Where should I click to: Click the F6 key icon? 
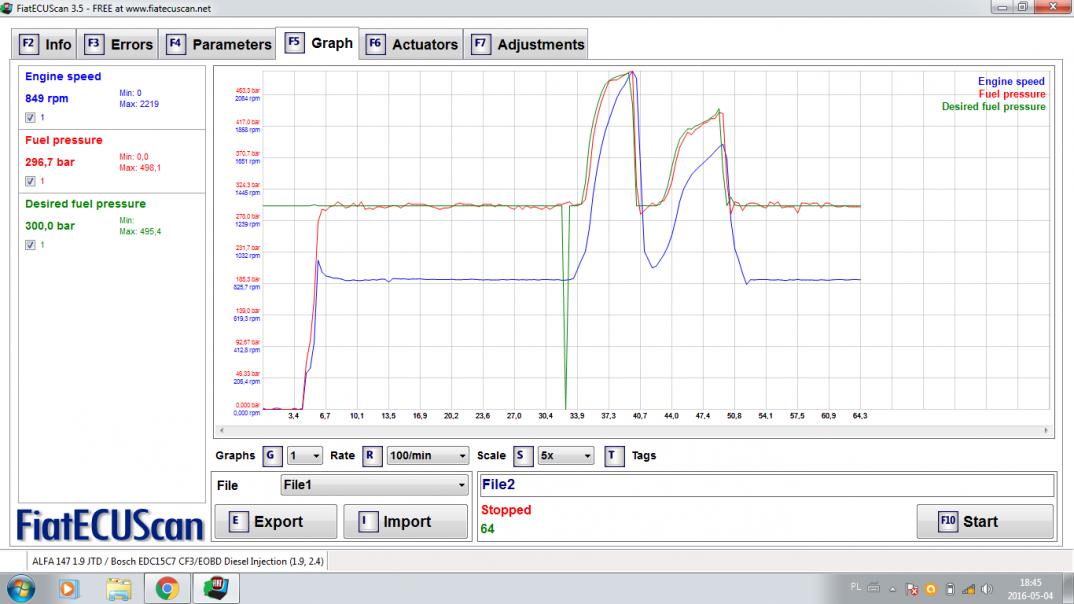pyautogui.click(x=375, y=44)
